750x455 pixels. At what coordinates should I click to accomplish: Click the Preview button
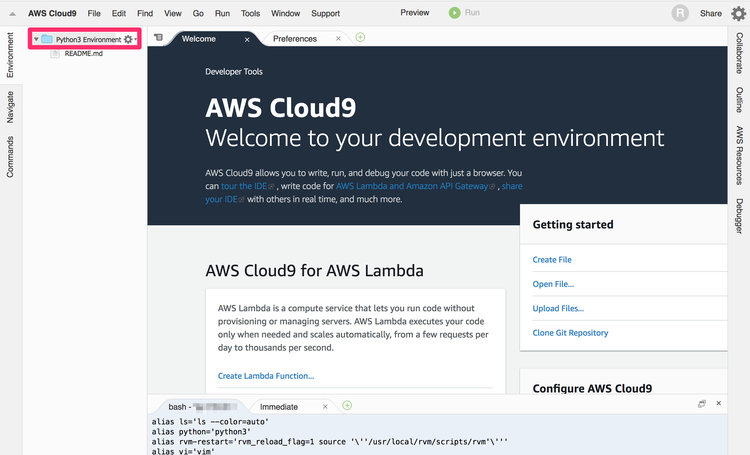pos(415,13)
